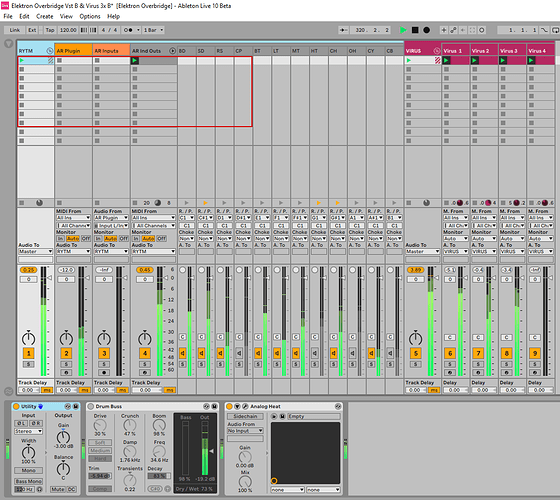Open BD chain receive note C1 dropdown

tap(186, 218)
